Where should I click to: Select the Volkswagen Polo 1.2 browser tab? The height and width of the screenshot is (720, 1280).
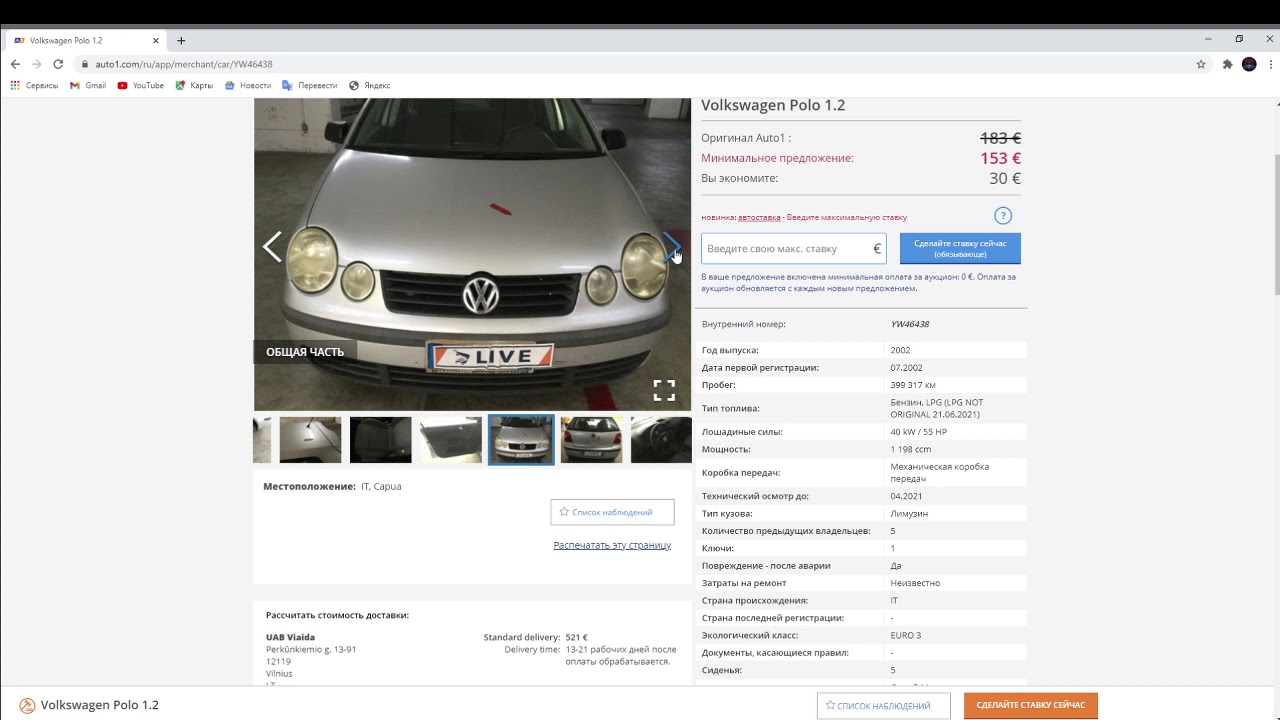pyautogui.click(x=85, y=40)
